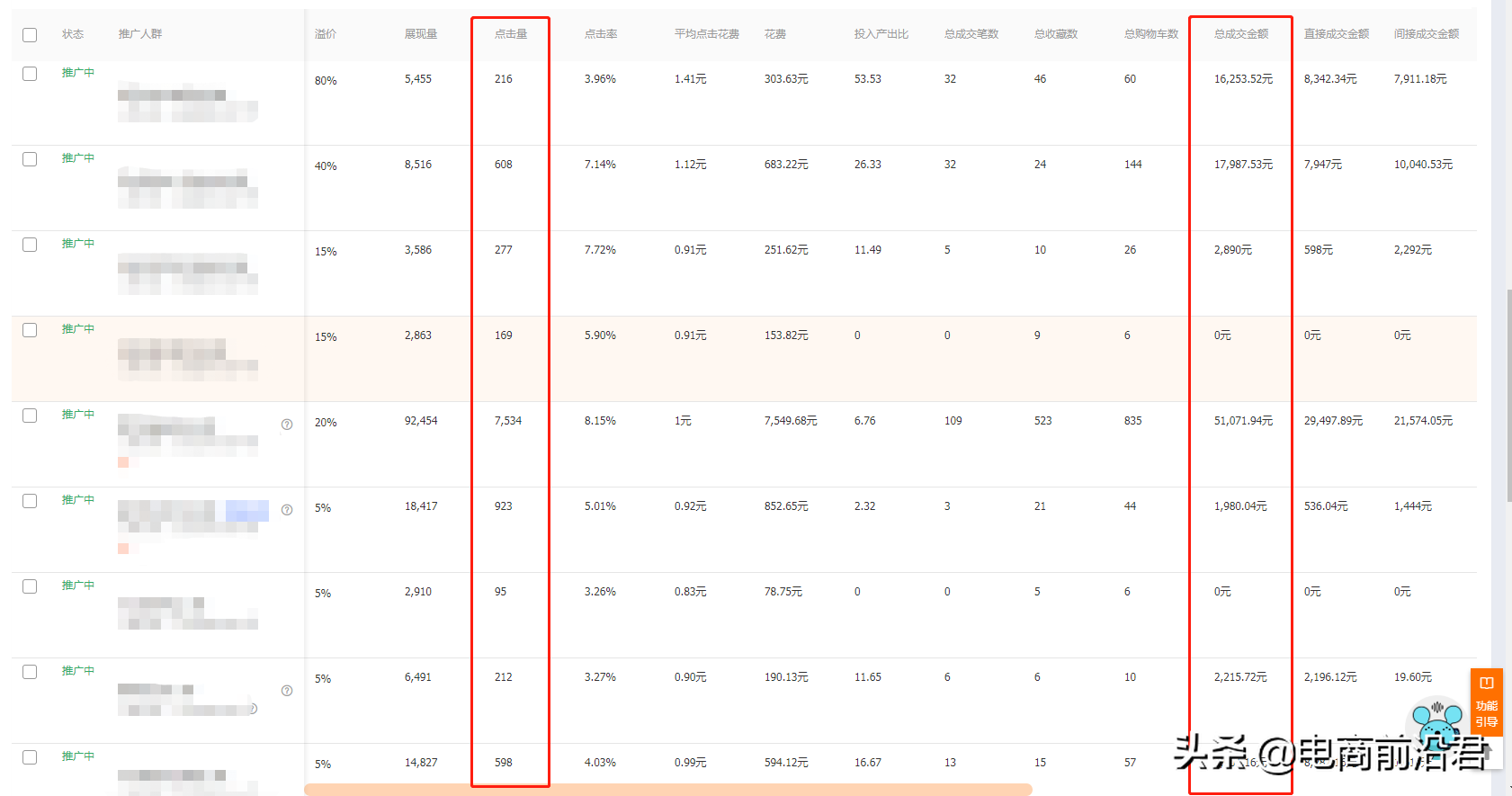Click the 20% premium value
Screen dimensions: 1512x796
[326, 423]
